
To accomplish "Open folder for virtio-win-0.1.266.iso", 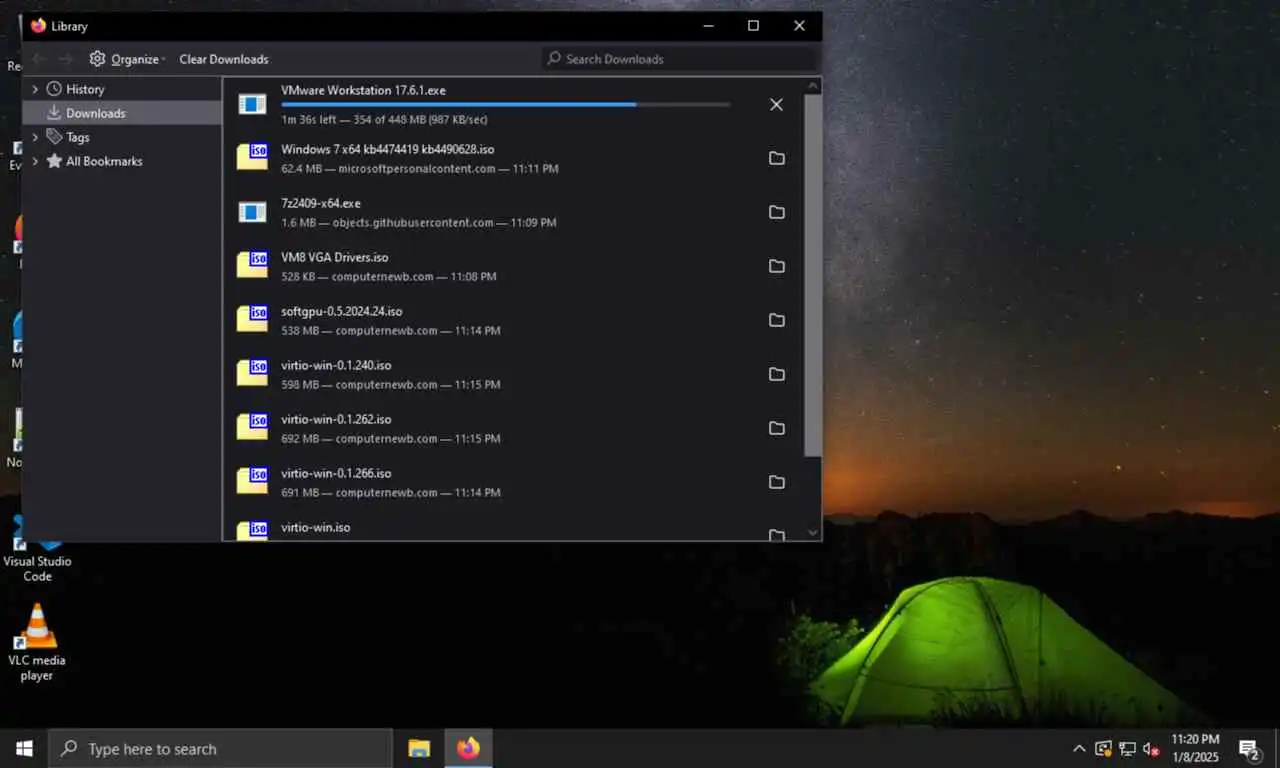I will (776, 482).
